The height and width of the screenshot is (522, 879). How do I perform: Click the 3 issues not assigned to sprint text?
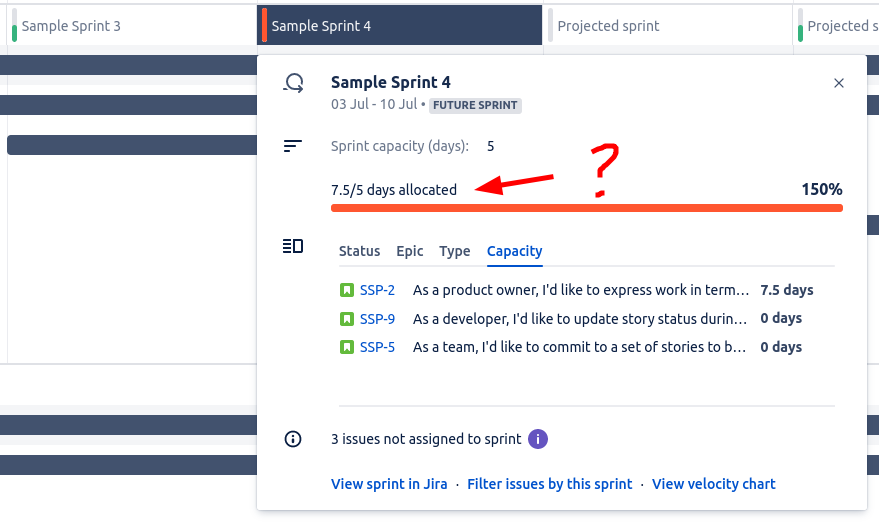click(426, 439)
